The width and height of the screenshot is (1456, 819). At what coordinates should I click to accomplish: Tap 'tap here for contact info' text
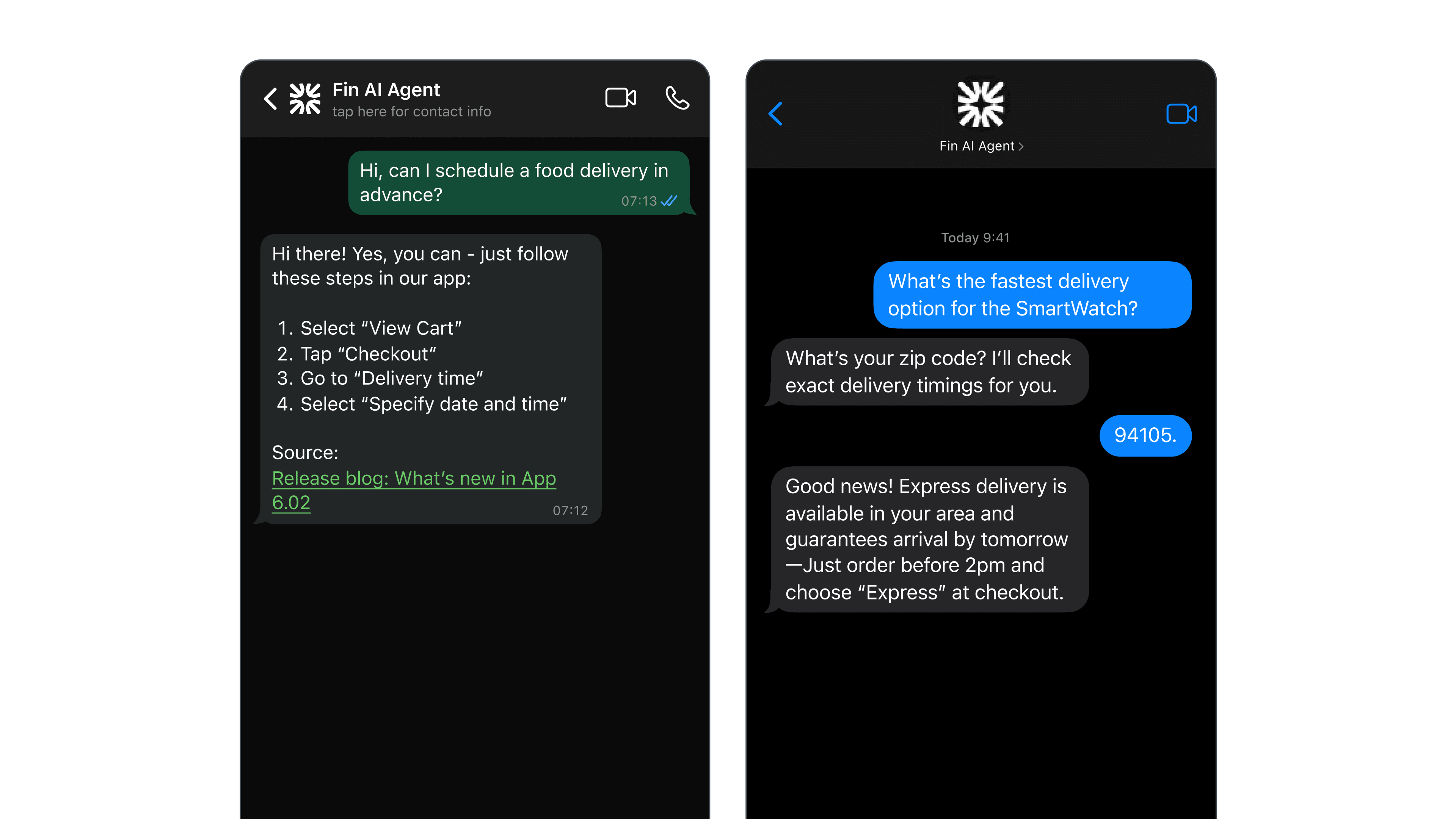click(411, 111)
